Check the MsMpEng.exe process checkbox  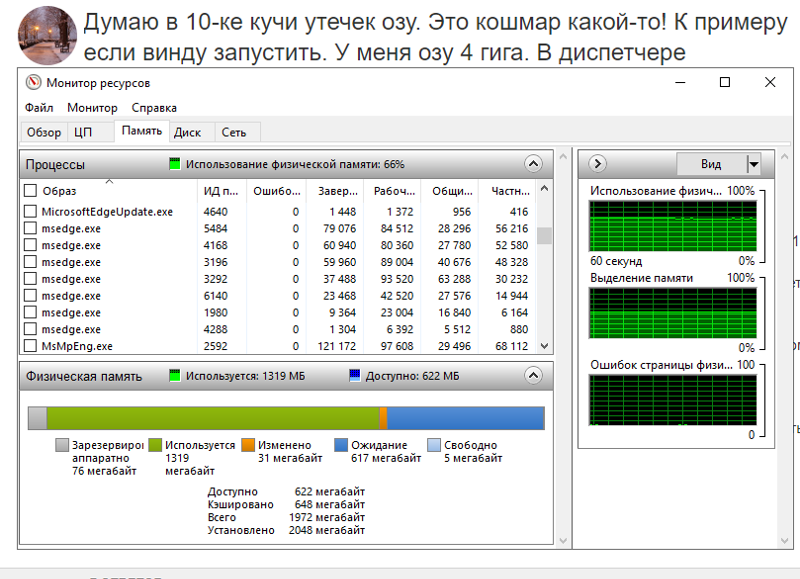[30, 347]
